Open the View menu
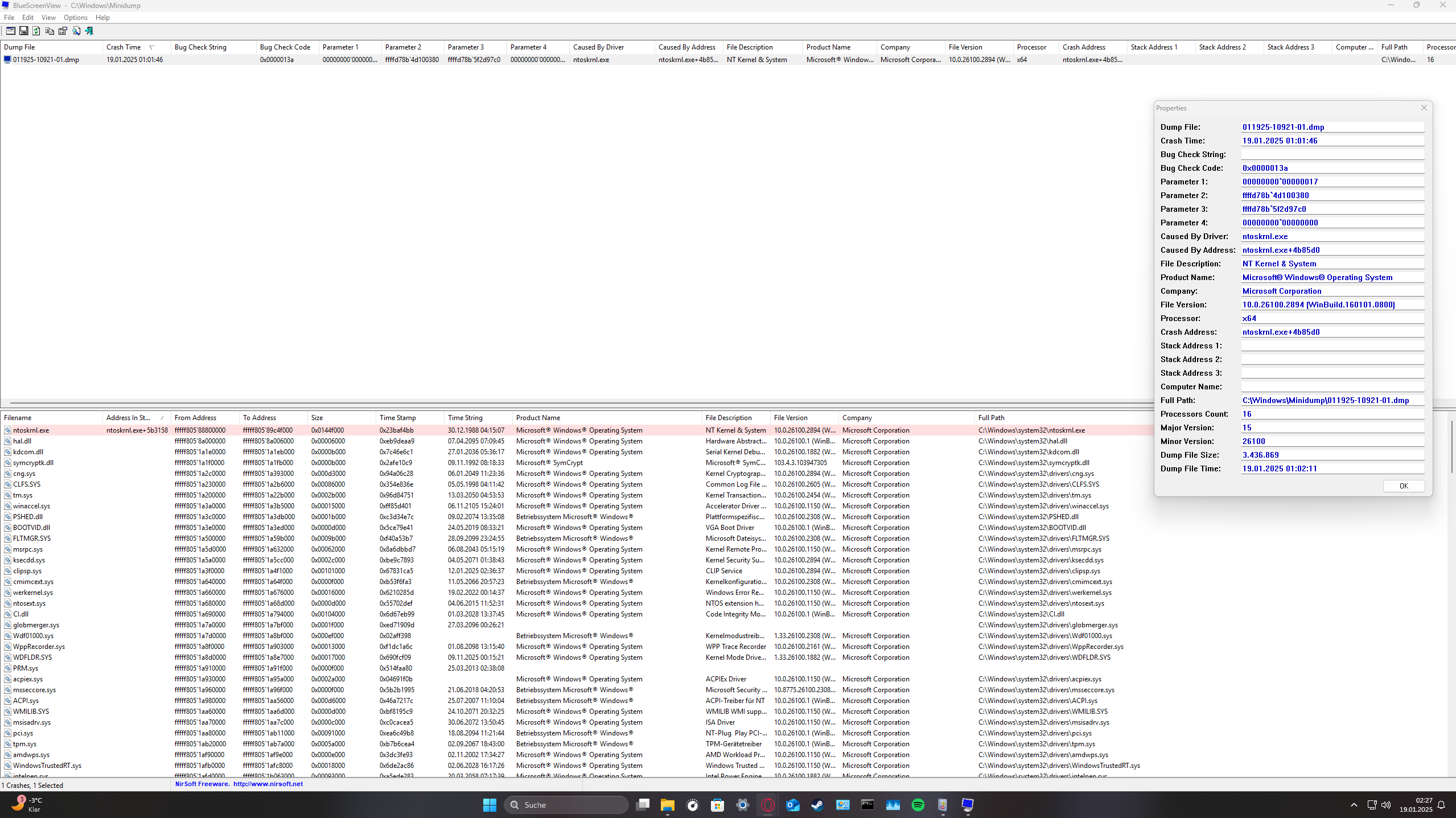This screenshot has width=1456, height=818. coord(48,18)
